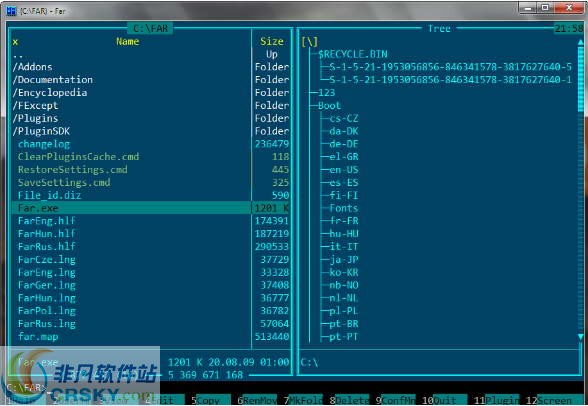Select pt-PT under Boot
Viewport: 588px width, 406px height.
coord(344,336)
